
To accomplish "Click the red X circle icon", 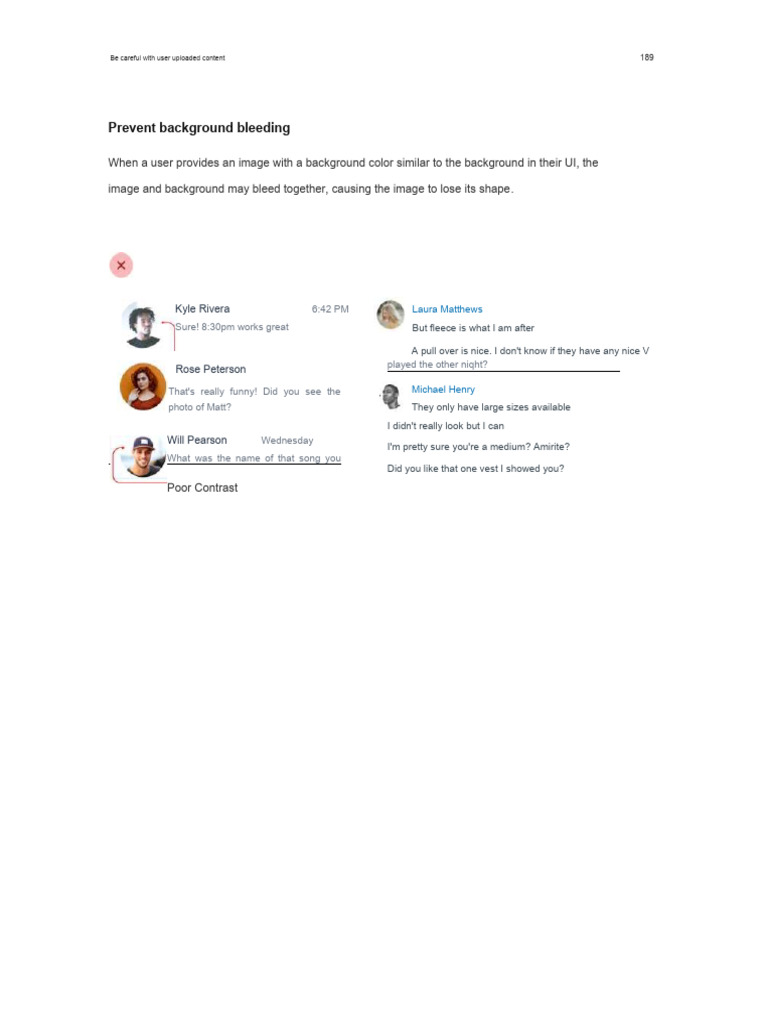I will (121, 265).
